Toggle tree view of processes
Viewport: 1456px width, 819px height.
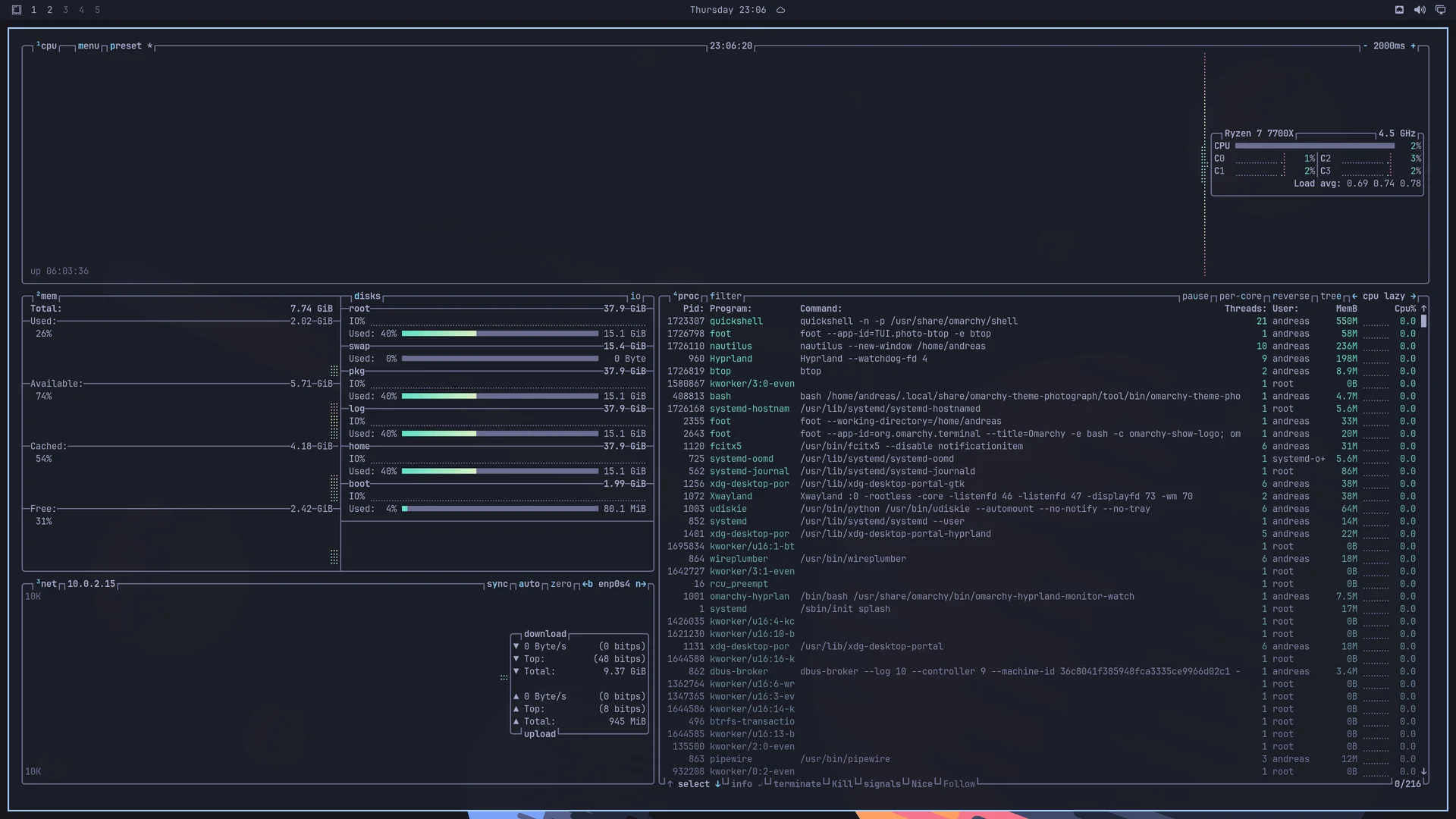point(1331,297)
